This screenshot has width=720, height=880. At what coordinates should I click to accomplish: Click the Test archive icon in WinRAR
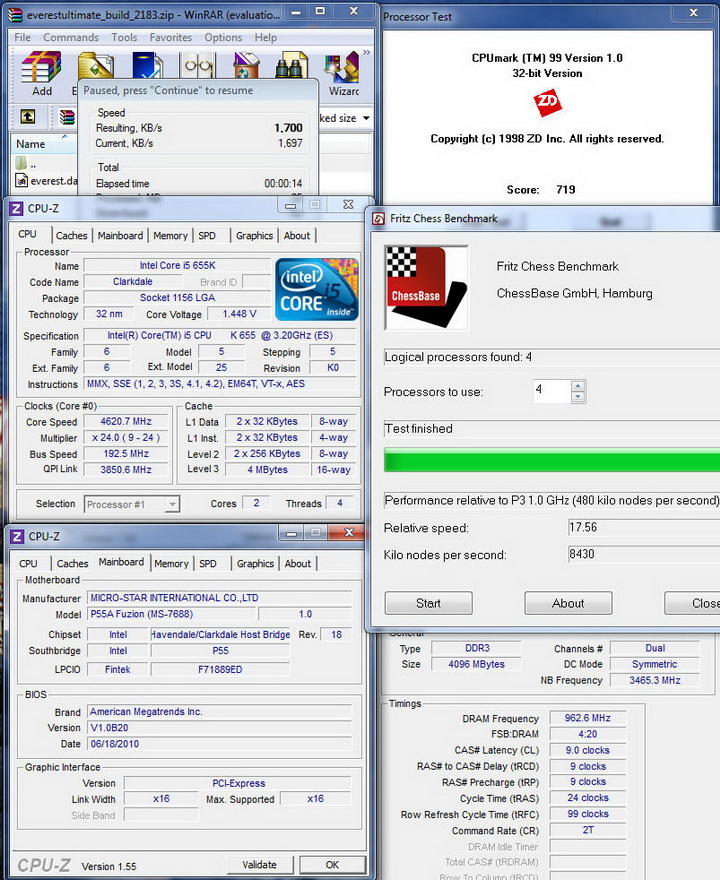coord(148,65)
